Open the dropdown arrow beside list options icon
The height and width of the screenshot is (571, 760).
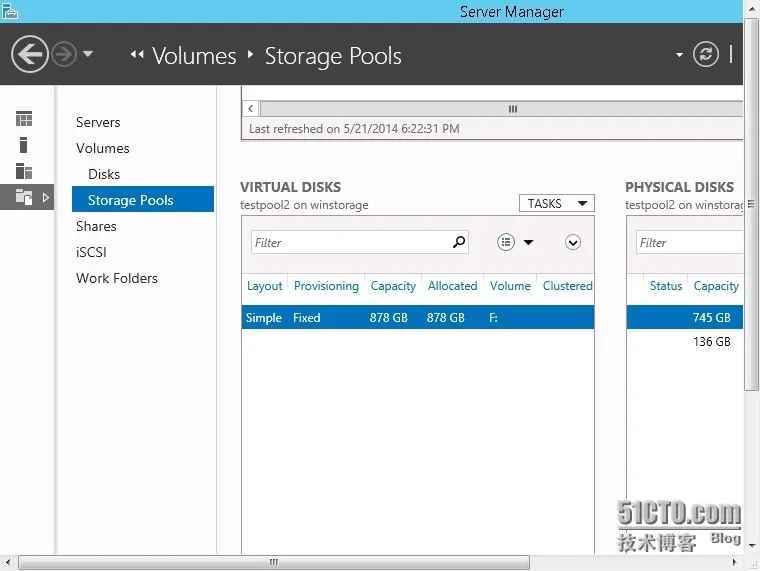(x=528, y=242)
